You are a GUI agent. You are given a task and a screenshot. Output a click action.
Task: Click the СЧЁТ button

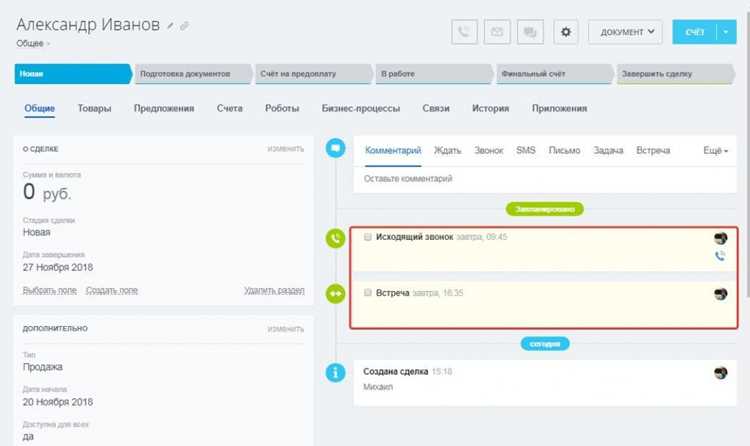pyautogui.click(x=695, y=32)
